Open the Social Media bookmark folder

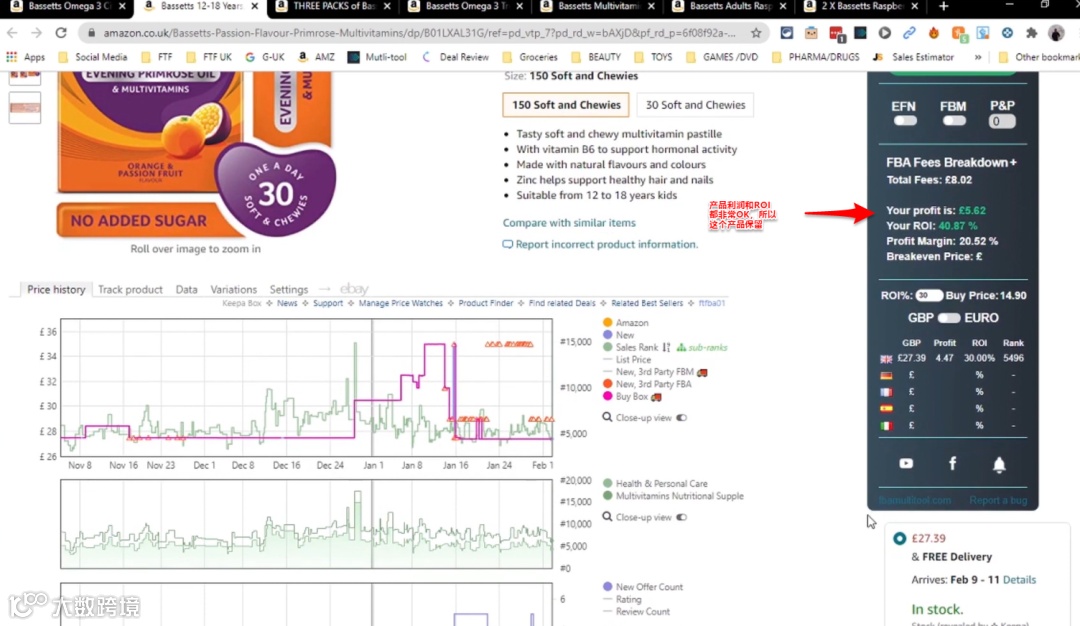[94, 57]
